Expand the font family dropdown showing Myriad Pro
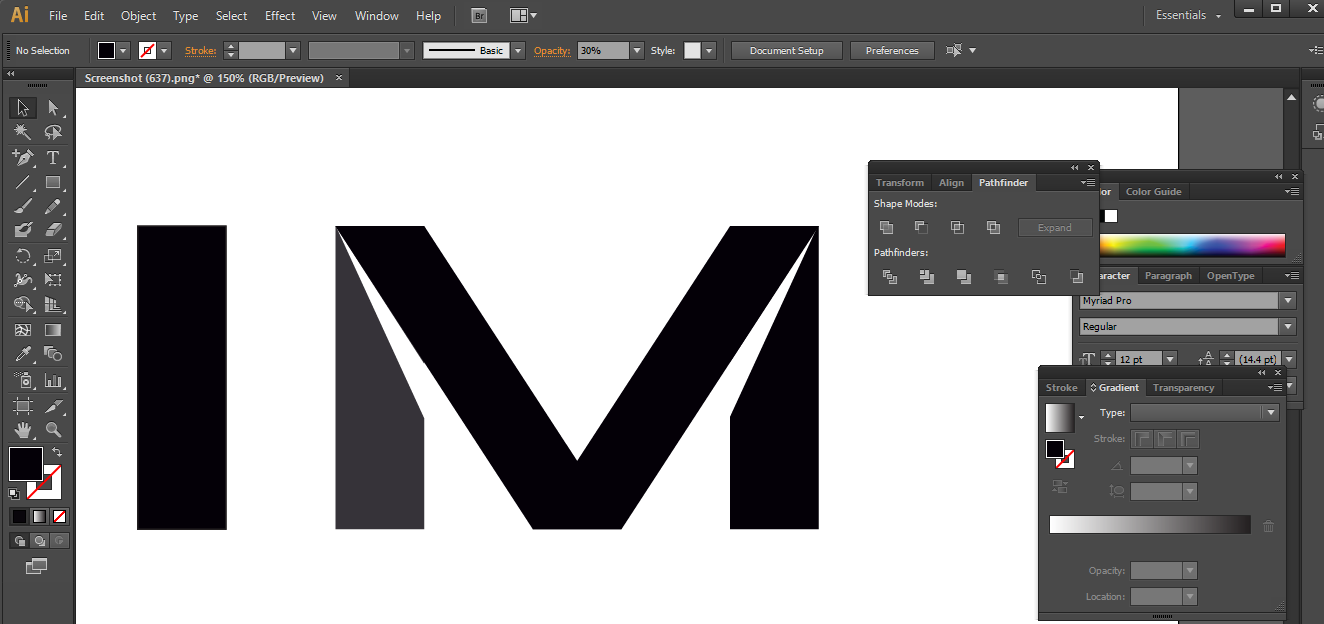The width and height of the screenshot is (1324, 624). click(1288, 300)
